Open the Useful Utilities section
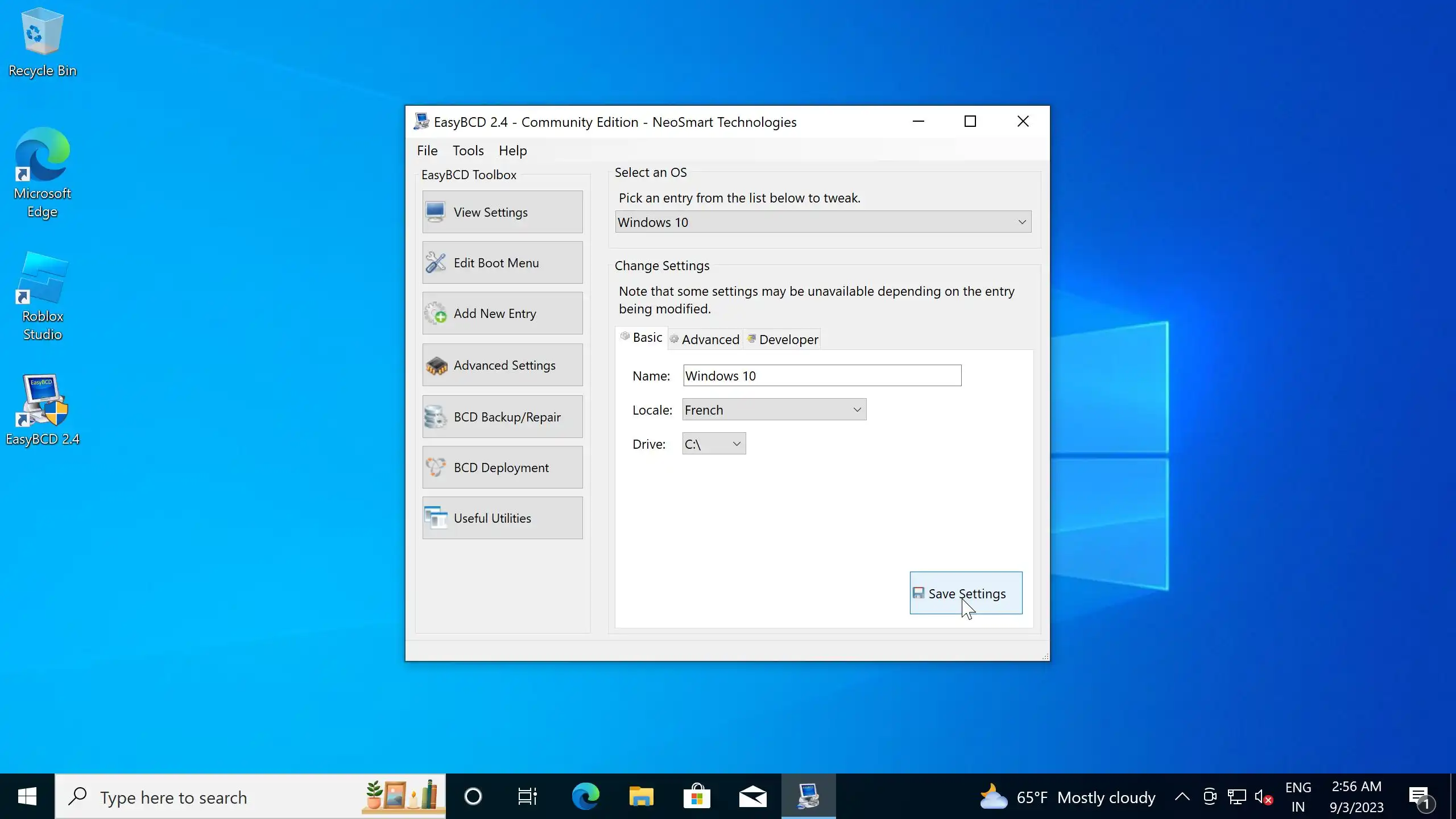 coord(502,518)
